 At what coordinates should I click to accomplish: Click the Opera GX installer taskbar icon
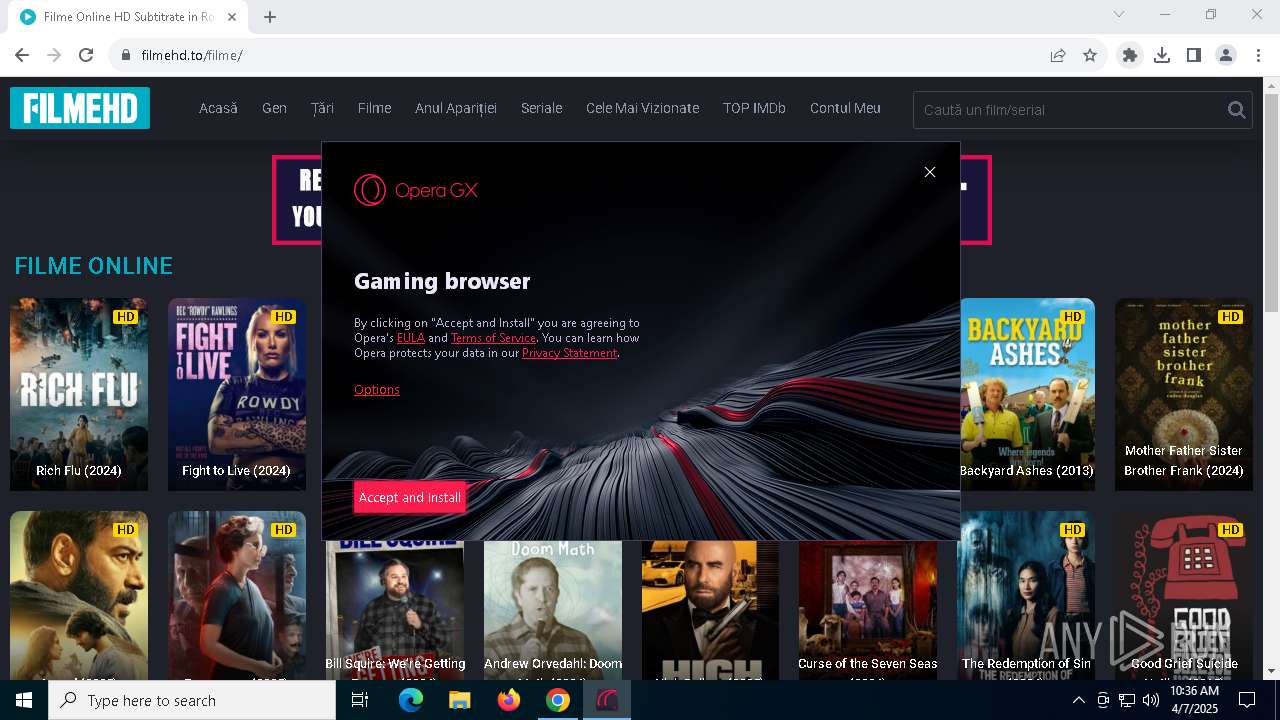pyautogui.click(x=607, y=700)
